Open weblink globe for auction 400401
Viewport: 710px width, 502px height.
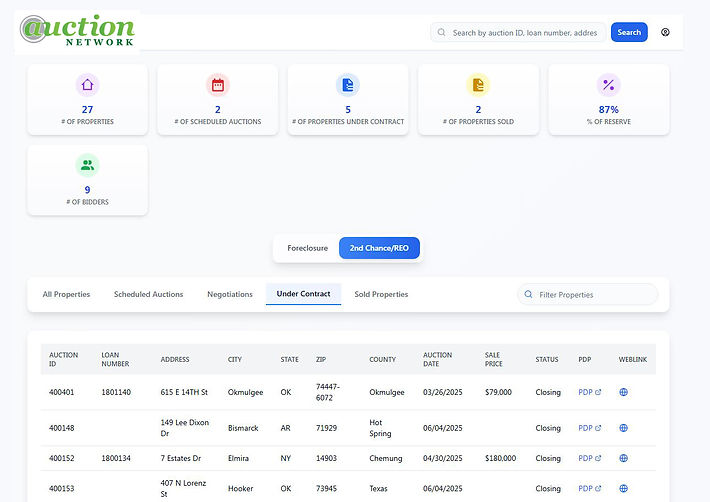click(x=624, y=392)
